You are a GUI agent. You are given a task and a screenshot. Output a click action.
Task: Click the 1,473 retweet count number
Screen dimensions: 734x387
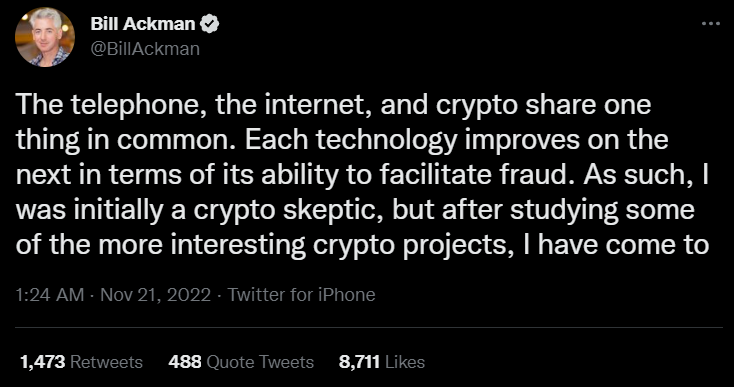tap(44, 362)
